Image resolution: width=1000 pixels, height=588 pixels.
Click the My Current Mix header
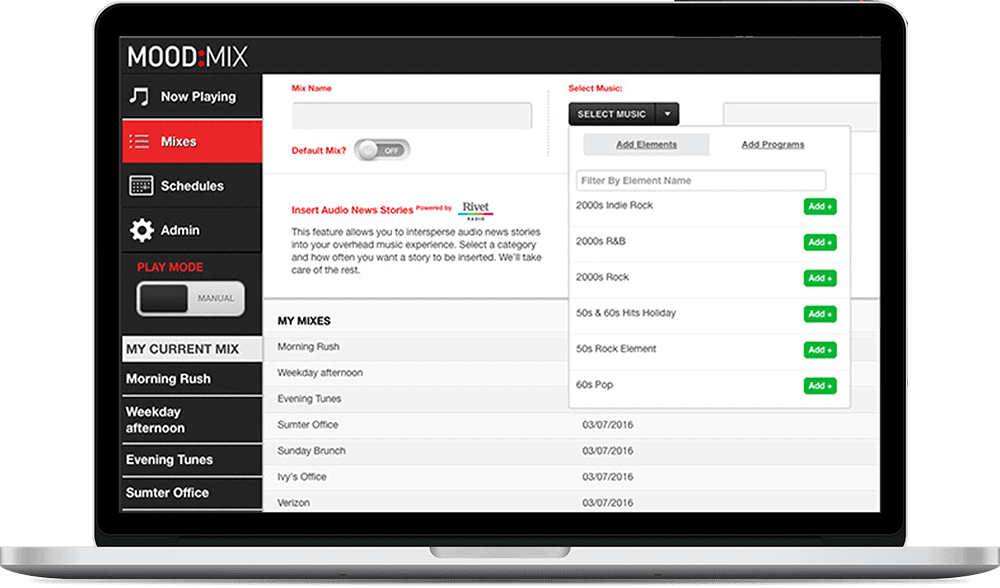coord(192,349)
